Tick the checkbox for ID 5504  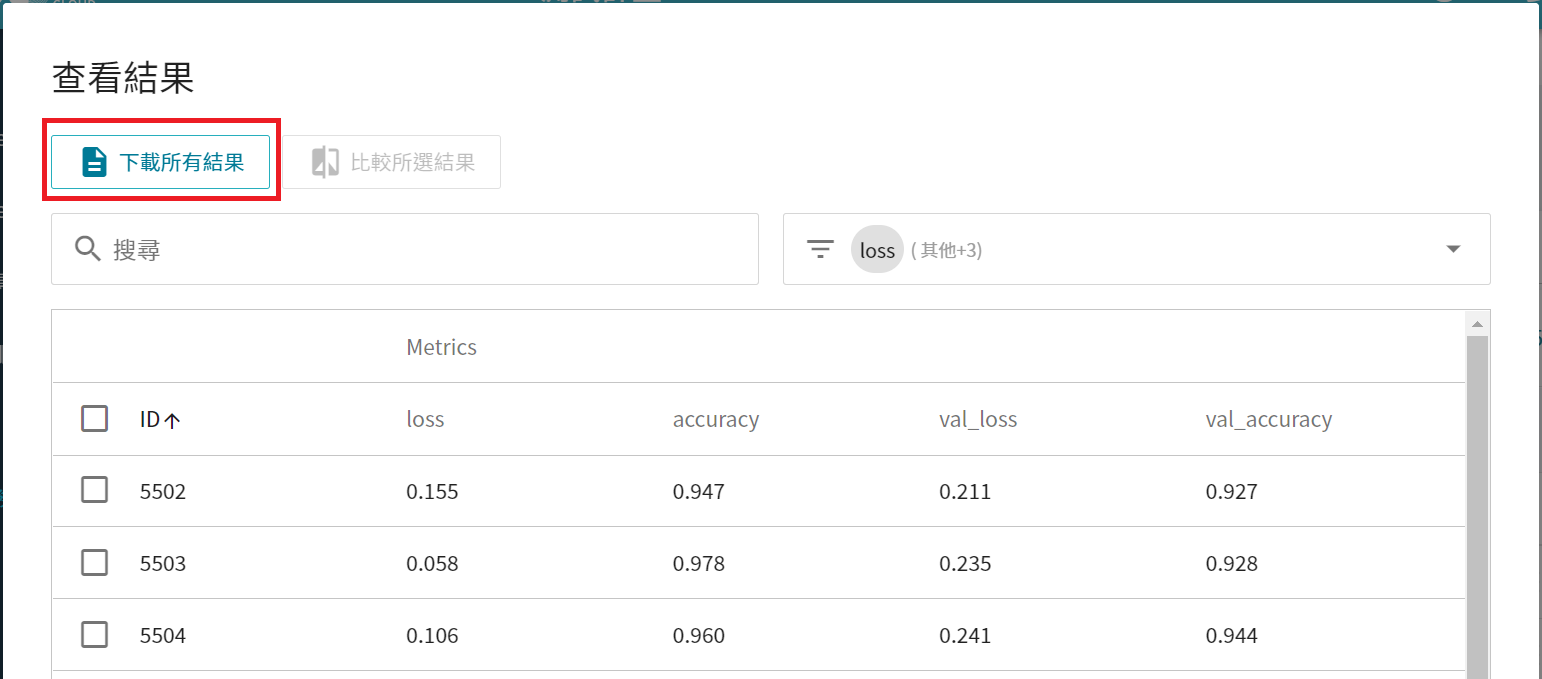coord(95,635)
